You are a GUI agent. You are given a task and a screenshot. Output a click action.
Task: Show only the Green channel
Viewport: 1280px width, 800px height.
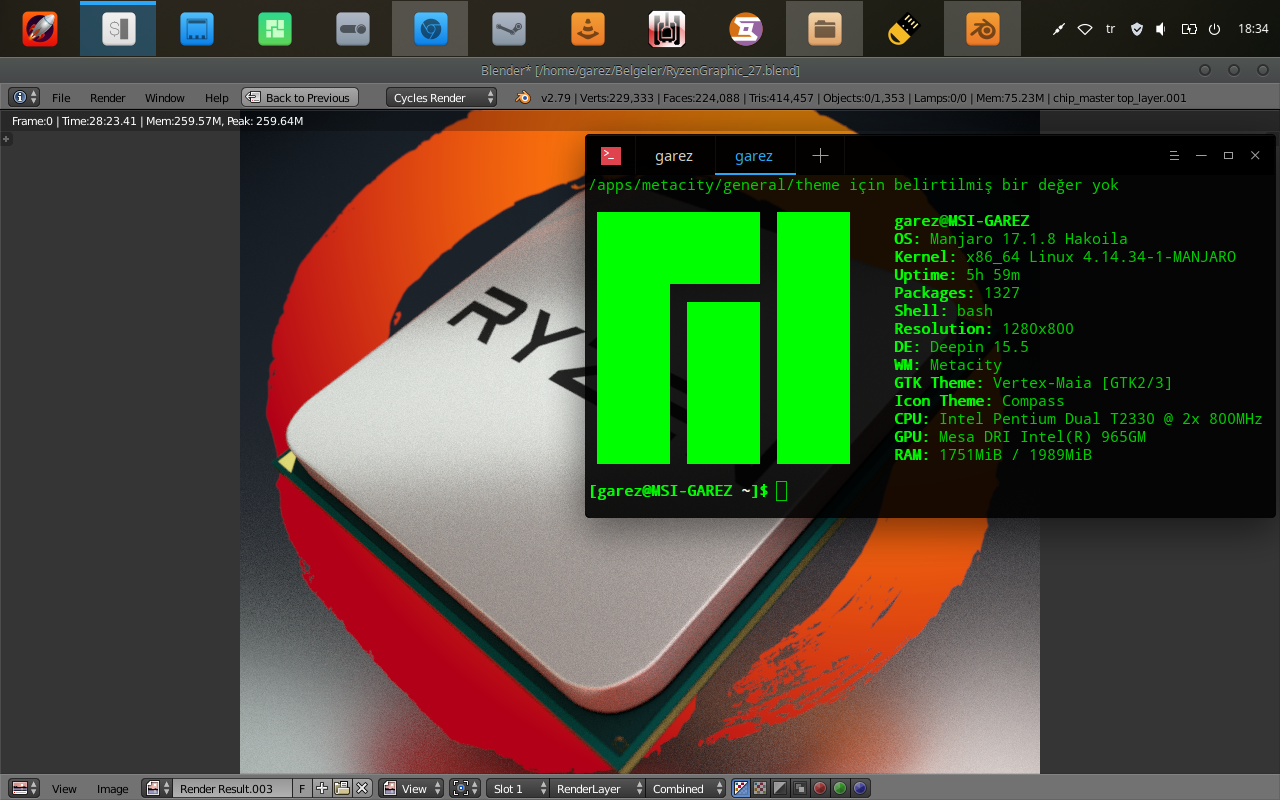click(x=840, y=788)
